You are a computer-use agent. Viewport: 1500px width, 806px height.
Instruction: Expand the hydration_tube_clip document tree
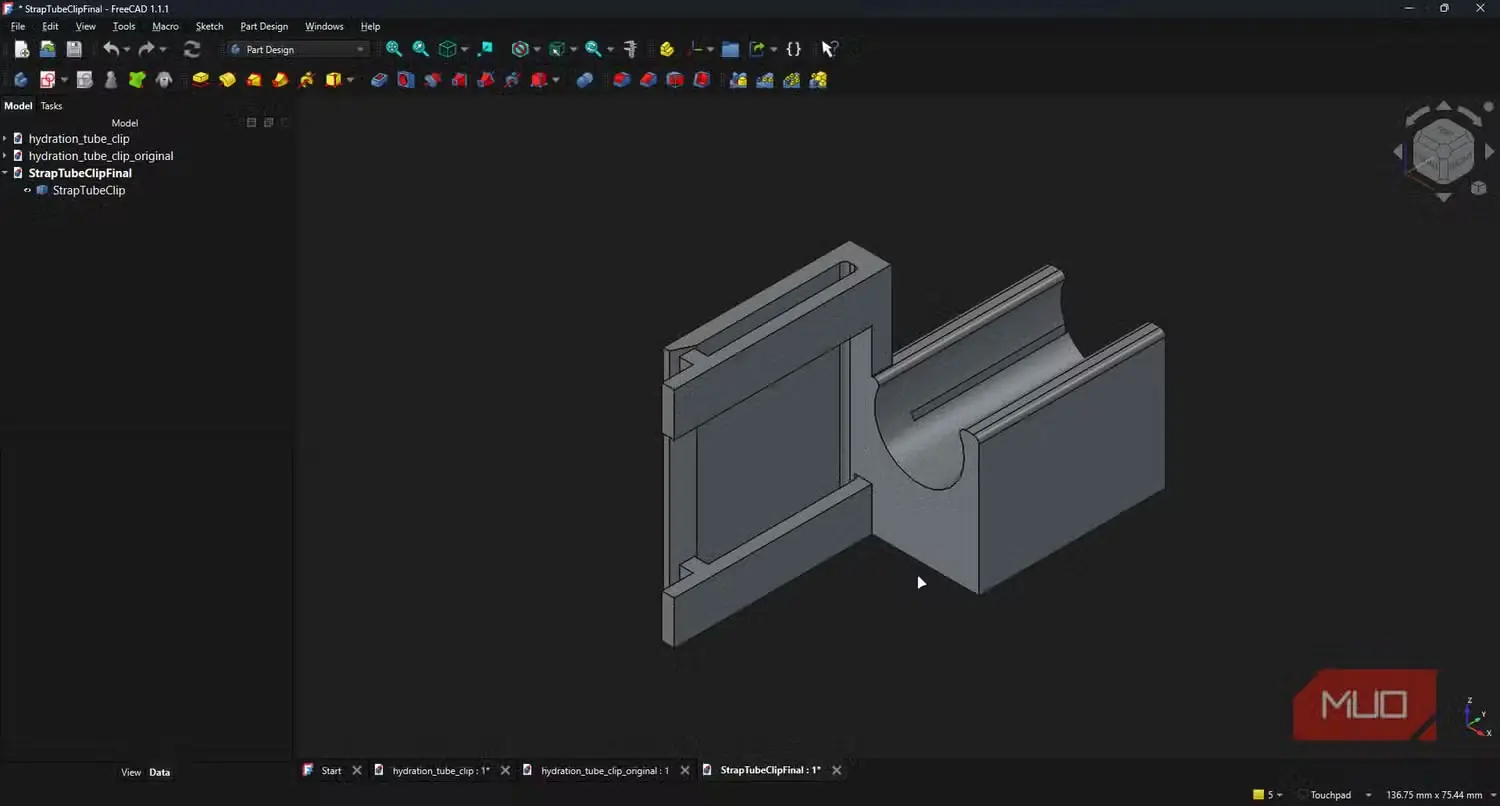point(5,139)
